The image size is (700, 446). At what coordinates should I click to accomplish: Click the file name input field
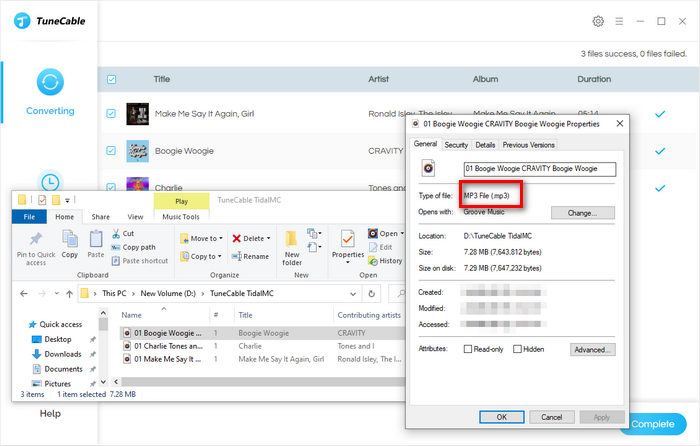(x=540, y=169)
